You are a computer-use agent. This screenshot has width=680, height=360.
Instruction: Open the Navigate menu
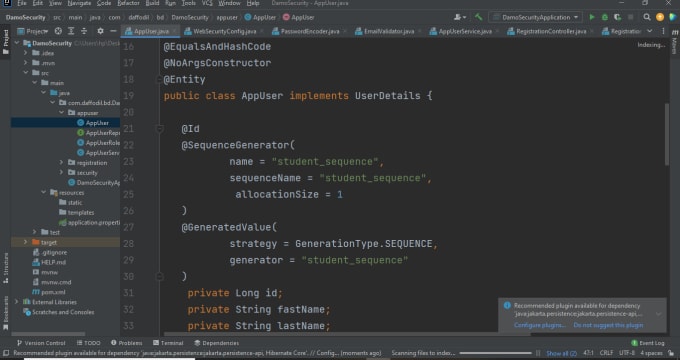pos(79,3)
